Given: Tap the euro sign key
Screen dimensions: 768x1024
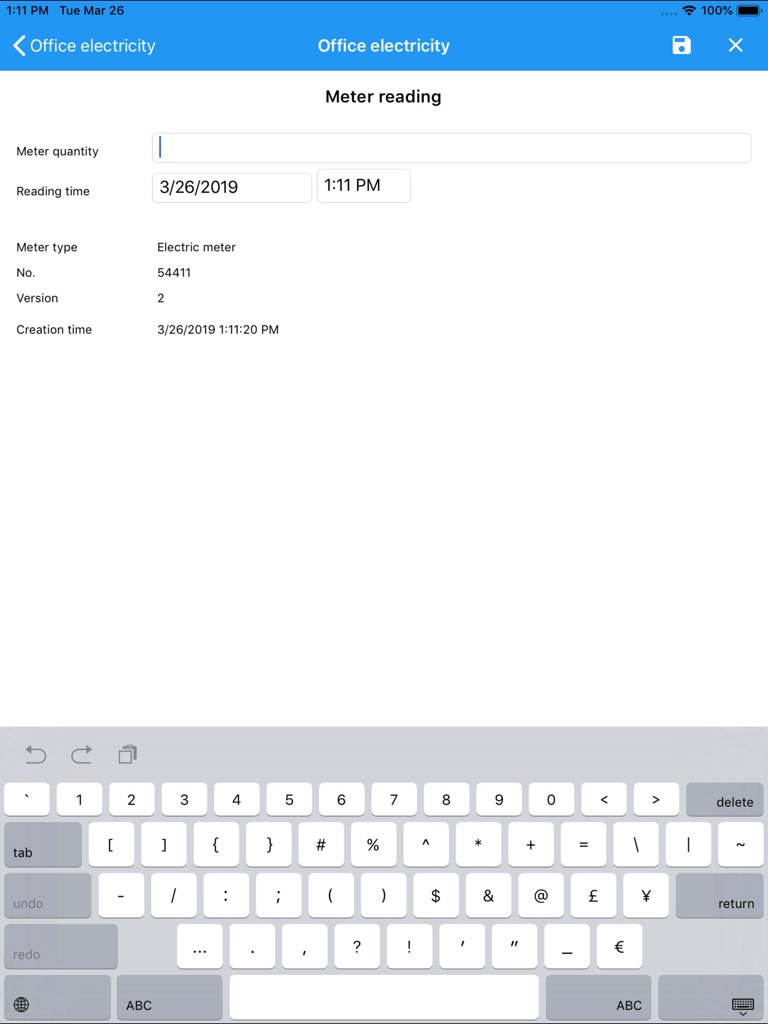Looking at the screenshot, I should [619, 946].
